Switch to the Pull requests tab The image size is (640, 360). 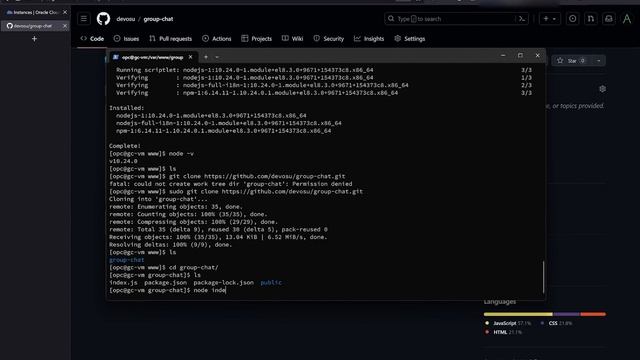(171, 39)
